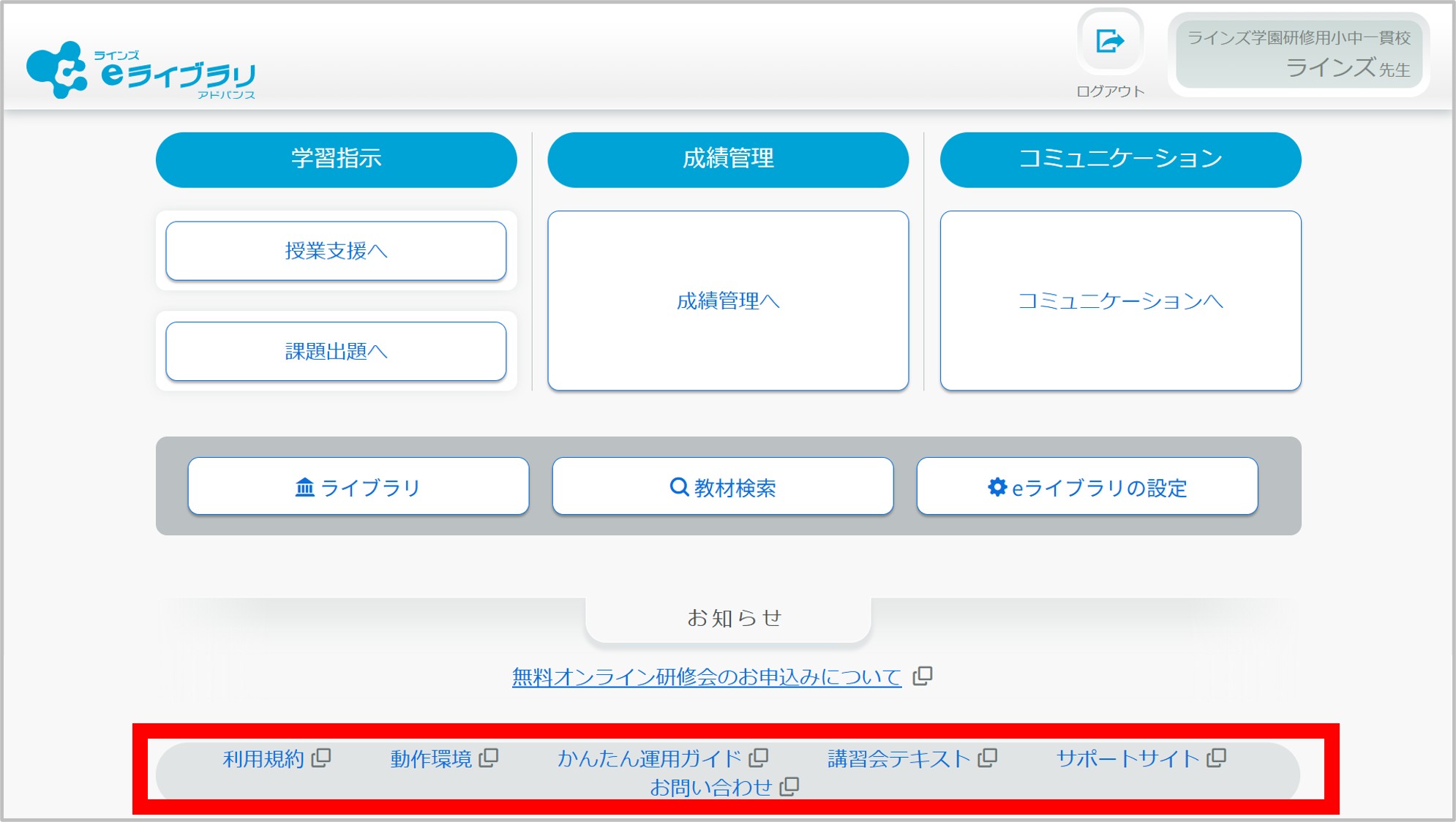Open 無料オンライン研修会のお申込みについて link

coord(706,676)
